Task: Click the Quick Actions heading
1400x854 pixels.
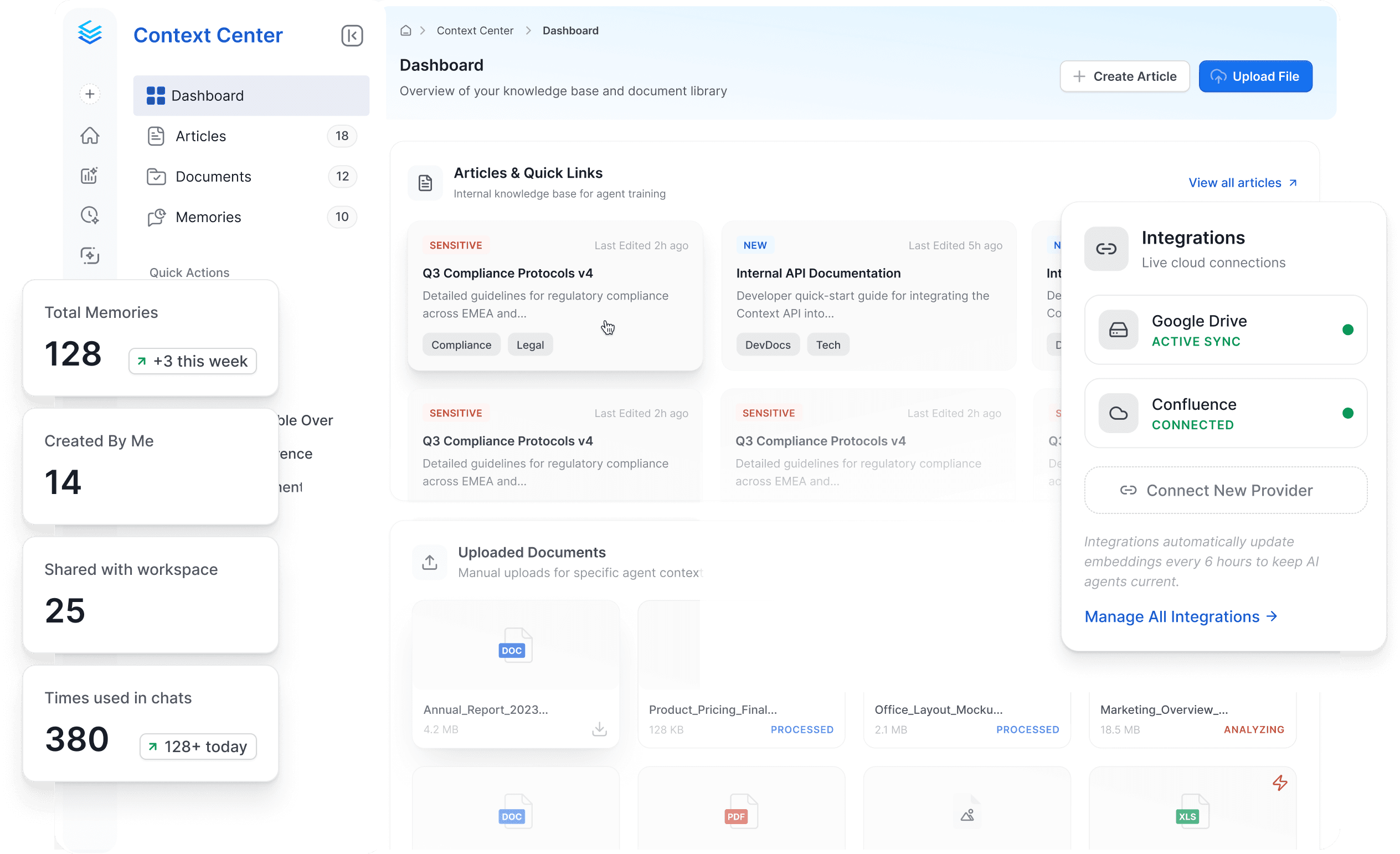Action: [189, 272]
